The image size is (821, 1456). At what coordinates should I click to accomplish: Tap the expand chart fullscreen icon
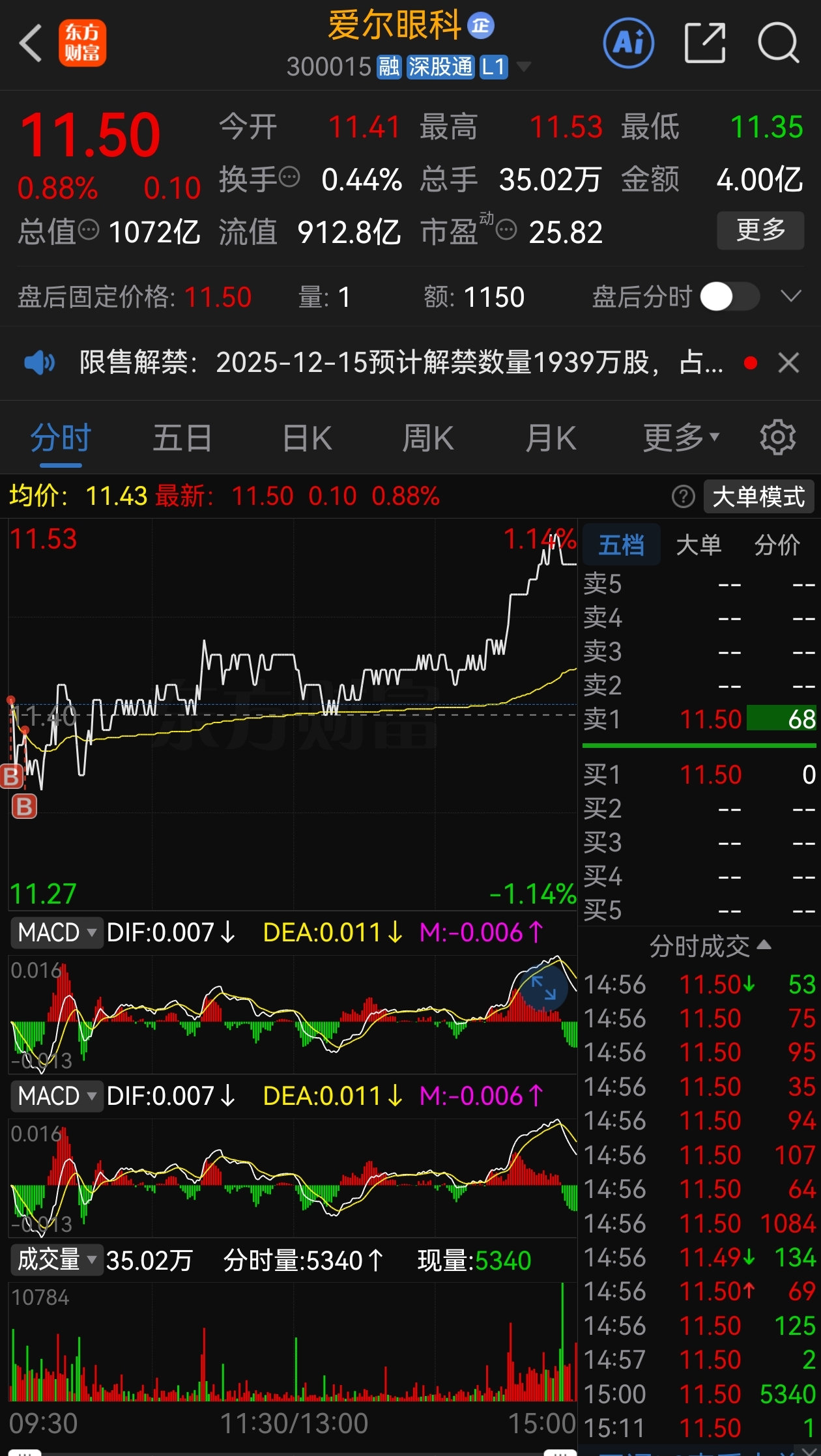543,988
